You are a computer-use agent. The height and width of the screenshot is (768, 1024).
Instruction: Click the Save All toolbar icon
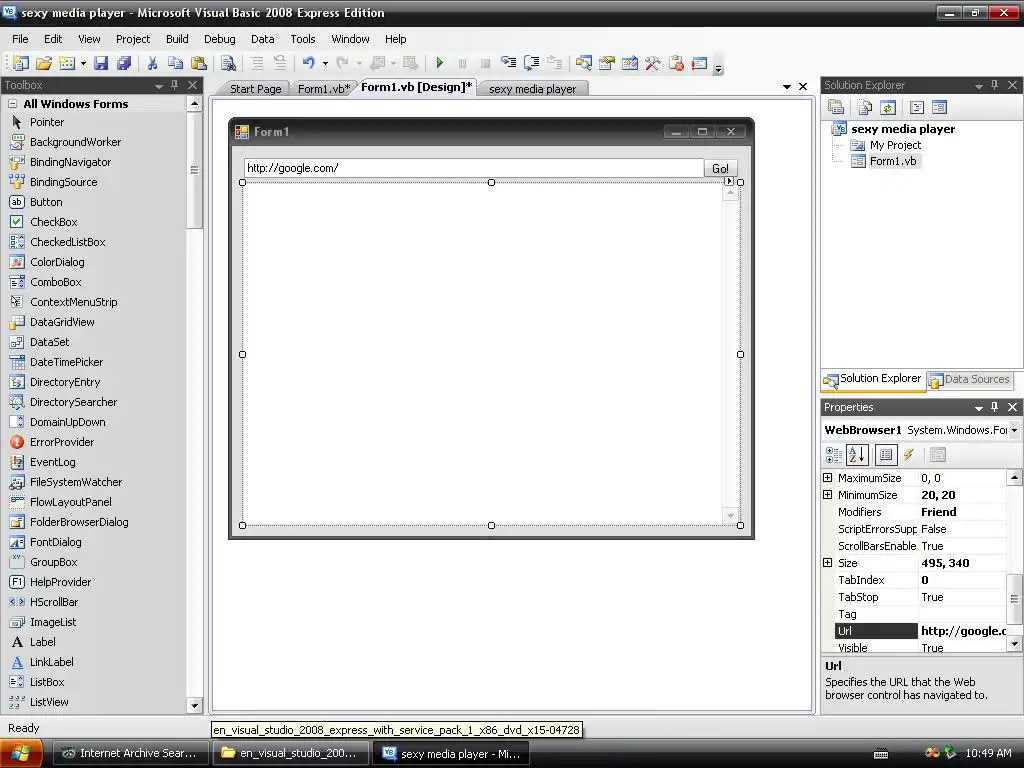(123, 63)
